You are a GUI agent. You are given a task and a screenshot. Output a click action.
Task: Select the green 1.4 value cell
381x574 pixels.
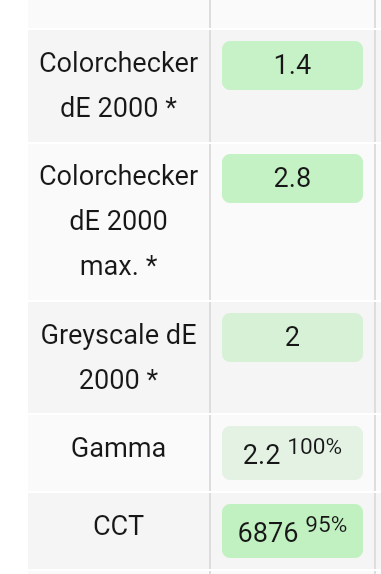point(292,66)
